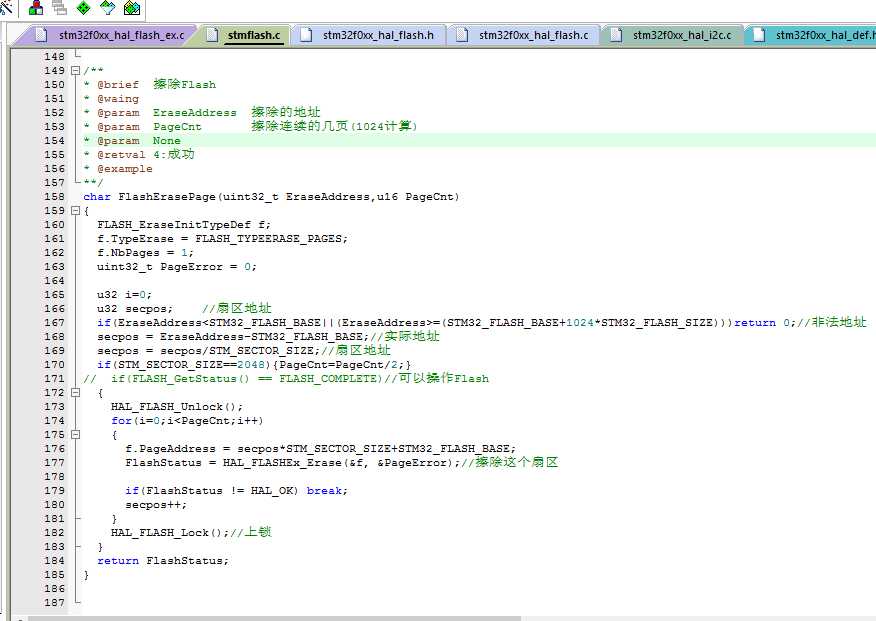Open the stm32f0xx_hal_i2c.c tab
876x621 pixels.
672,35
